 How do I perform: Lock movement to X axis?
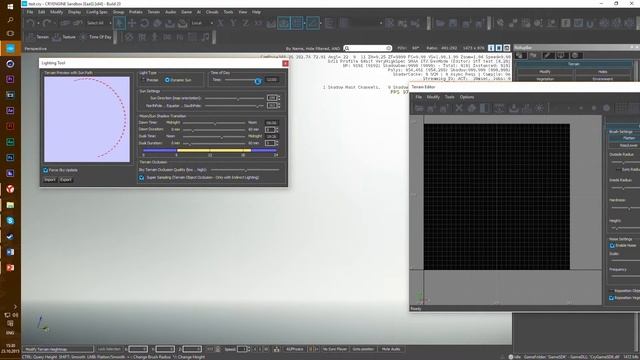[220, 23]
